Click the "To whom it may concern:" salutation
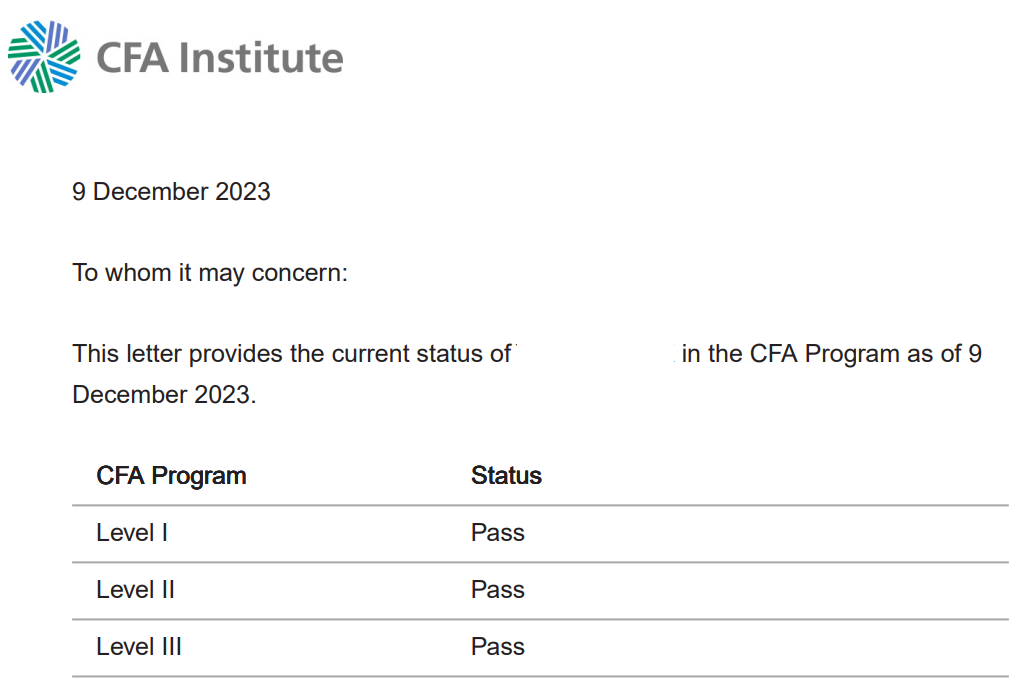This screenshot has width=1027, height=694. click(x=210, y=273)
